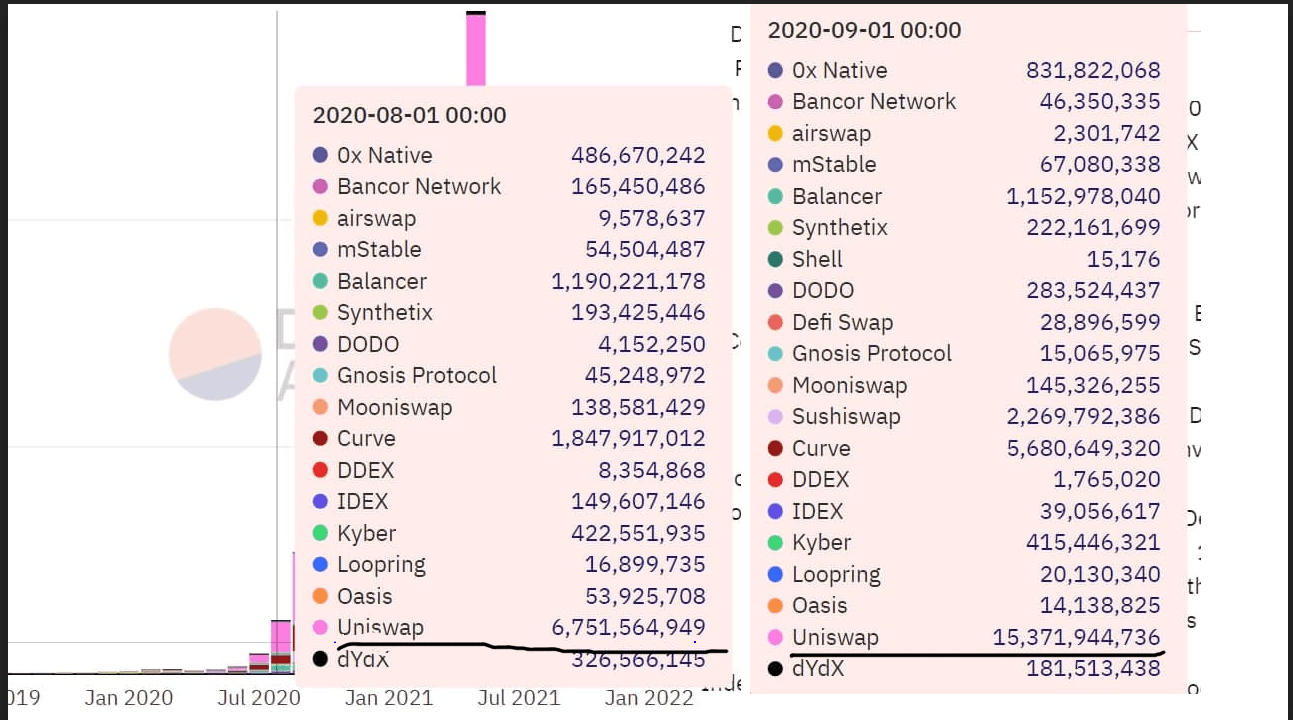Select Bancor Network label in September tooltip
The height and width of the screenshot is (720, 1293).
pos(874,102)
